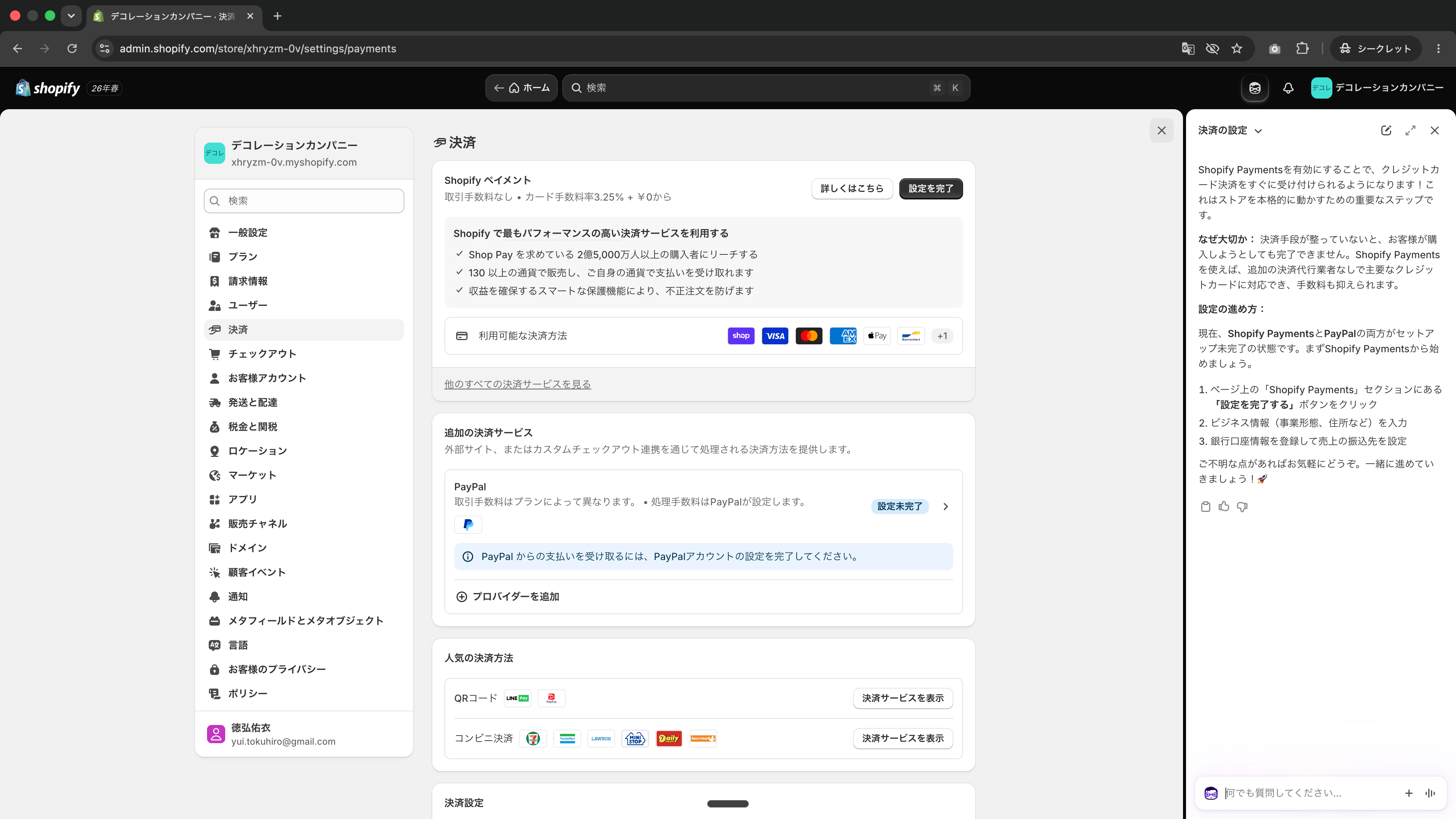The height and width of the screenshot is (819, 1456).
Task: Reload the page
Action: [x=72, y=49]
